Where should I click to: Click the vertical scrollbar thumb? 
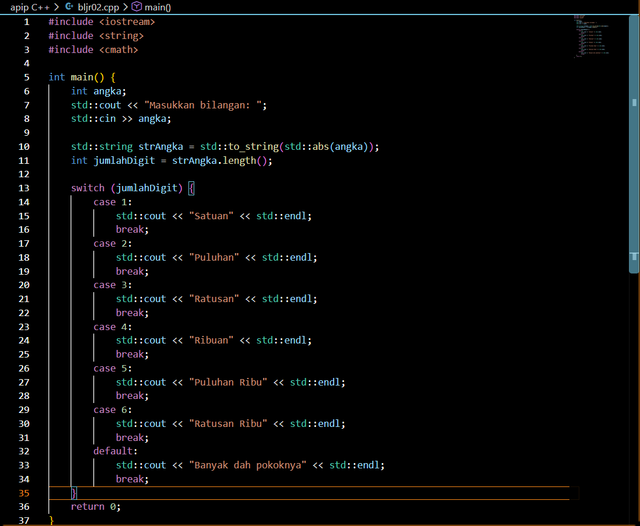634,144
